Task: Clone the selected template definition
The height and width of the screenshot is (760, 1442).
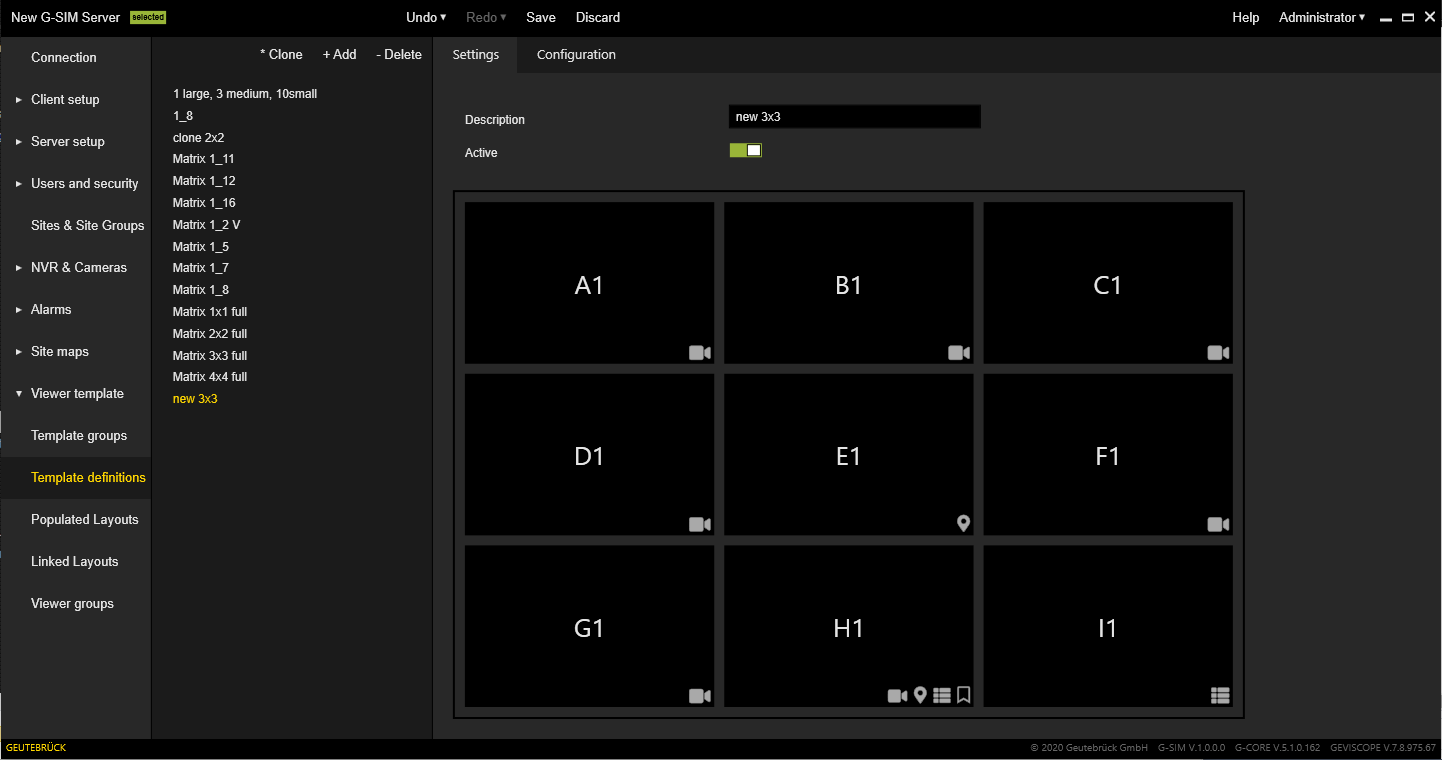Action: pos(281,55)
